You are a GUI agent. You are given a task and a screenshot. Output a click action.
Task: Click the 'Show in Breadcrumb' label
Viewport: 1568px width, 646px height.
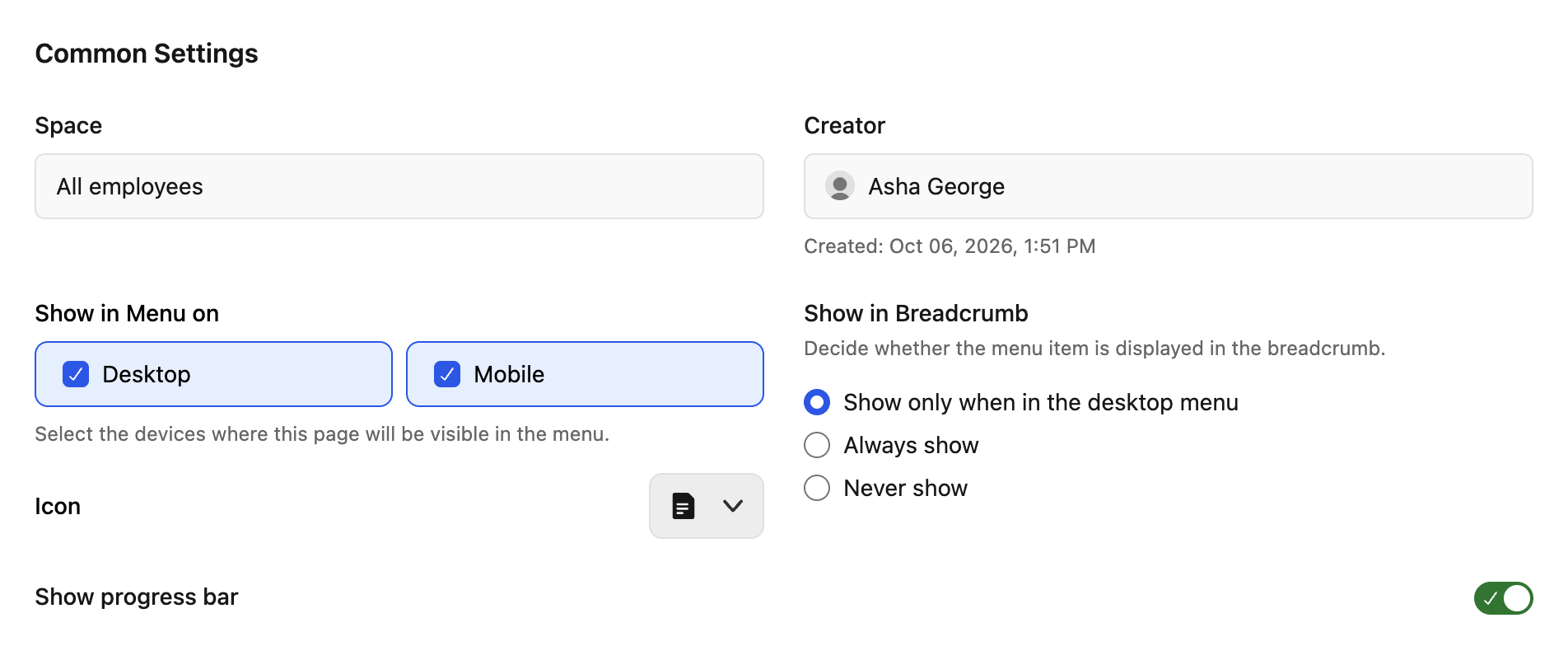(x=916, y=313)
